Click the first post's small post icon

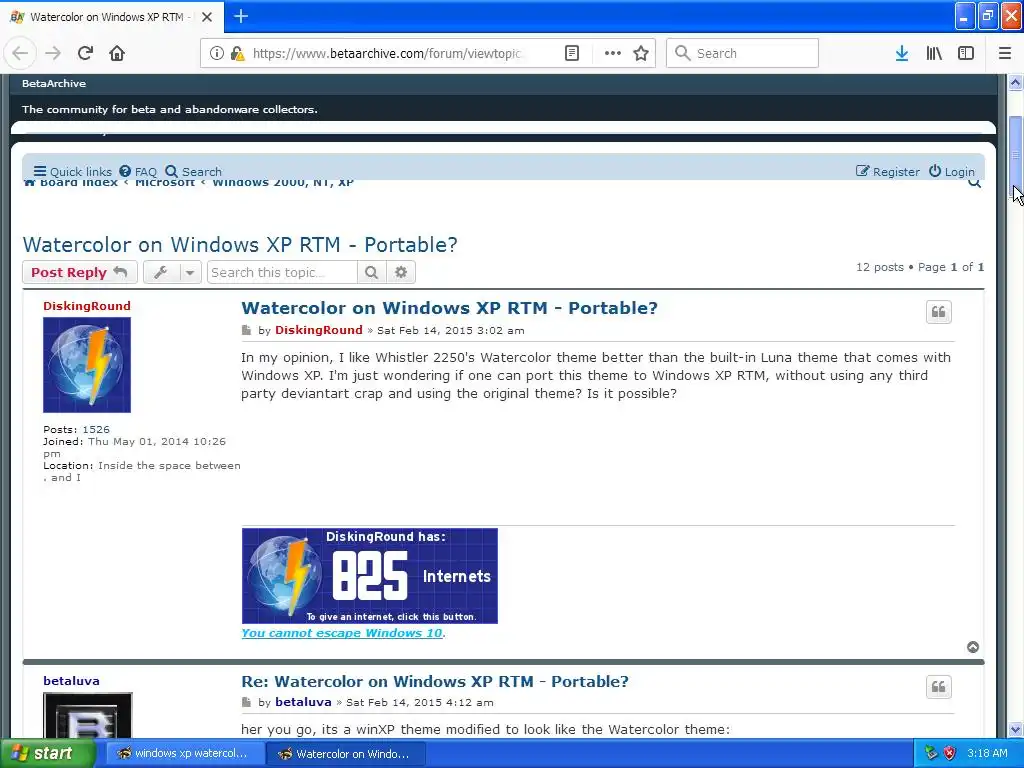(x=246, y=330)
